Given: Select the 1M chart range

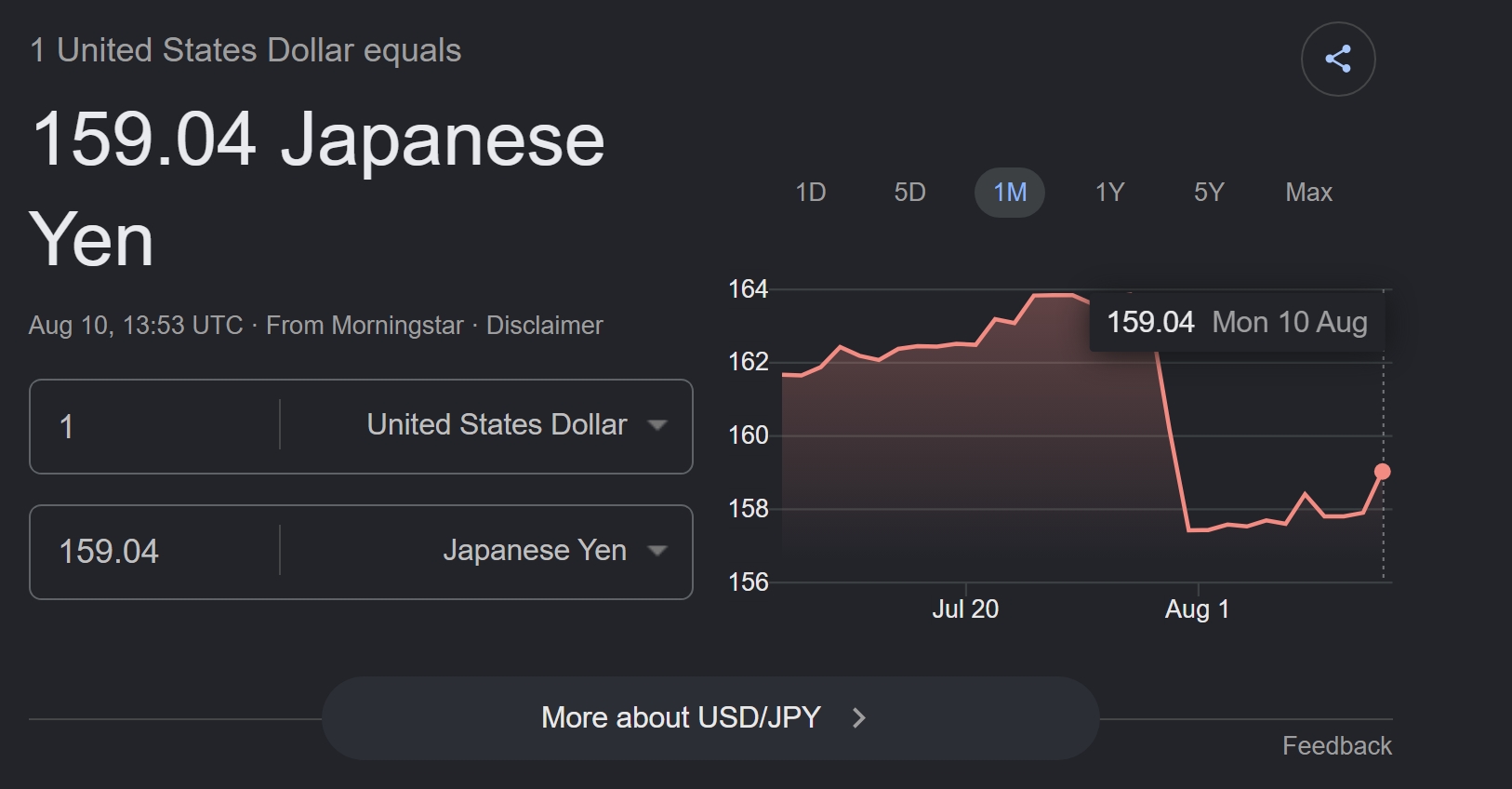Looking at the screenshot, I should pyautogui.click(x=1009, y=193).
